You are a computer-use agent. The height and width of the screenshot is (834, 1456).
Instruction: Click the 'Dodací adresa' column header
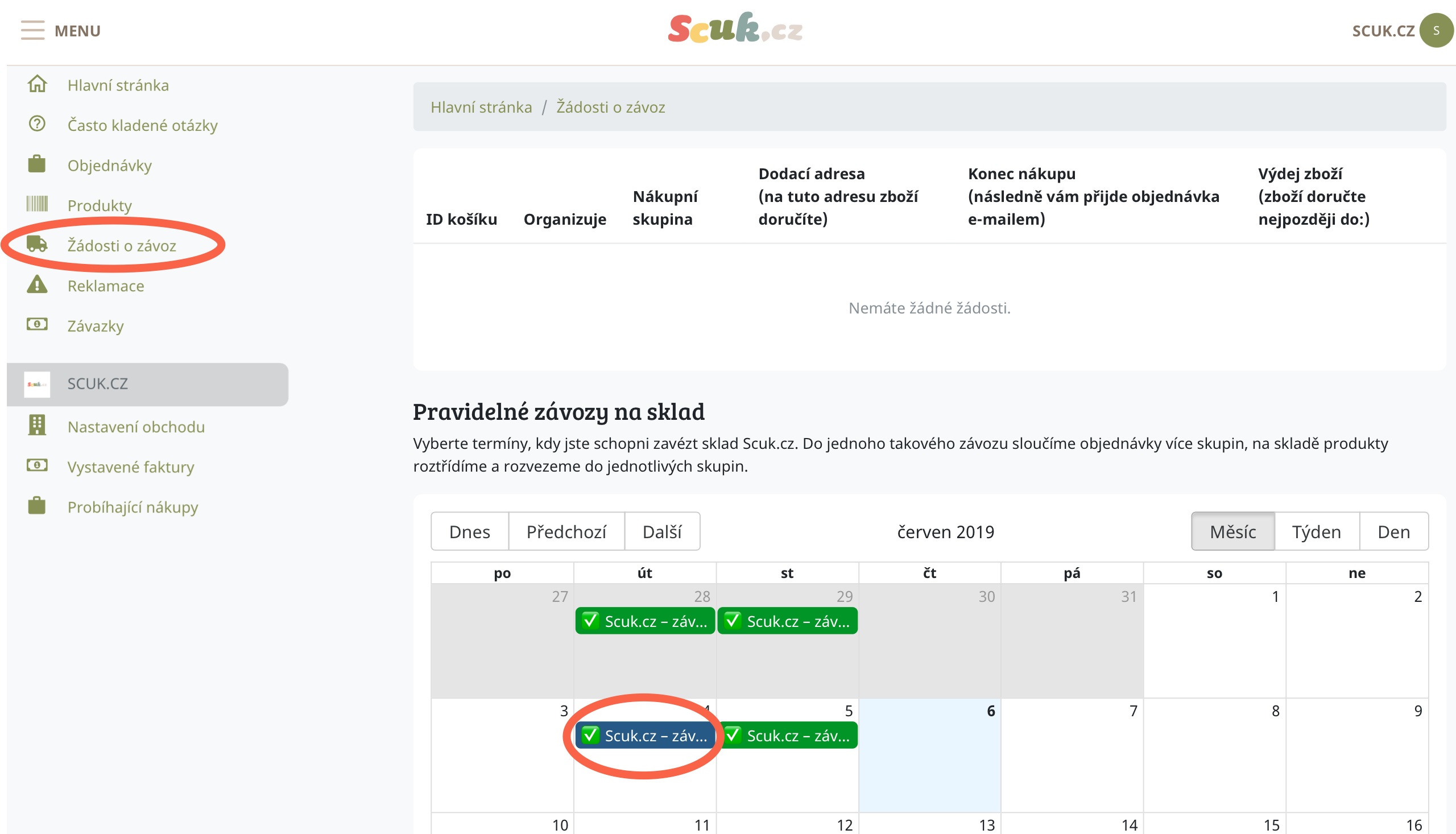coord(838,196)
